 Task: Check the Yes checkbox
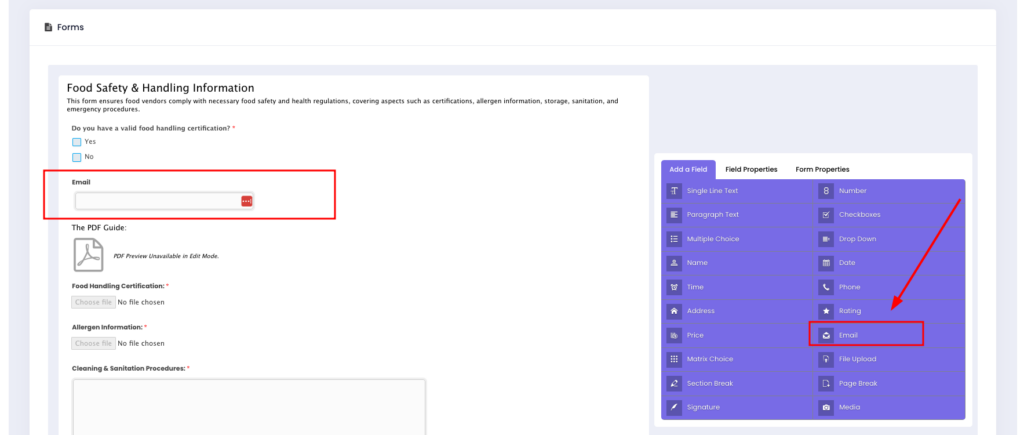click(x=77, y=142)
